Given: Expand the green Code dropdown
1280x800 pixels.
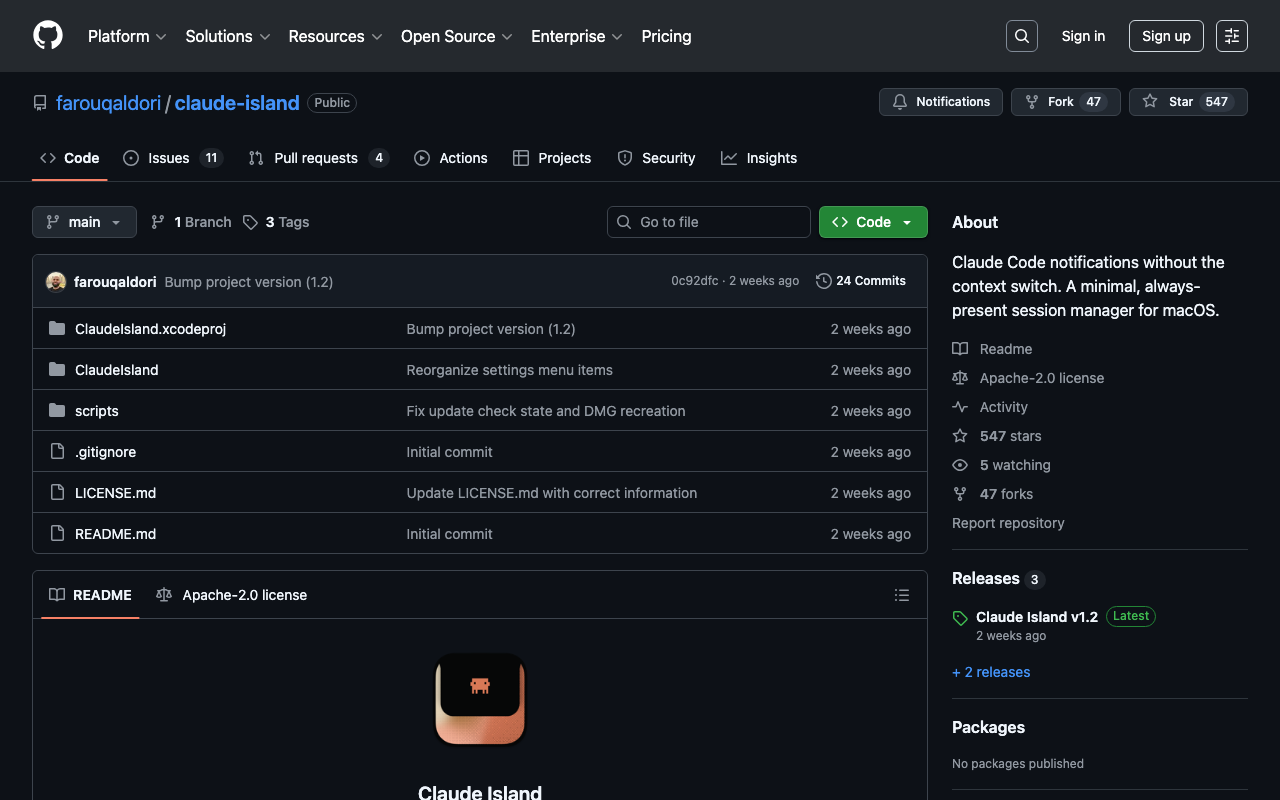Looking at the screenshot, I should pyautogui.click(x=872, y=222).
